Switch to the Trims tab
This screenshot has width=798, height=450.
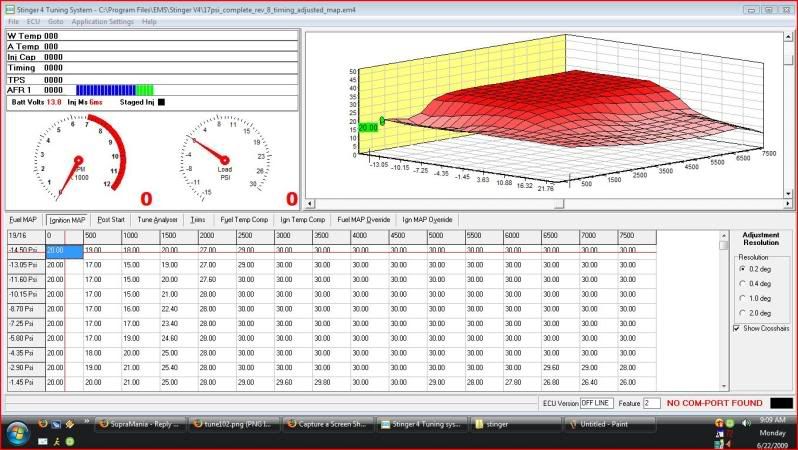coord(197,219)
